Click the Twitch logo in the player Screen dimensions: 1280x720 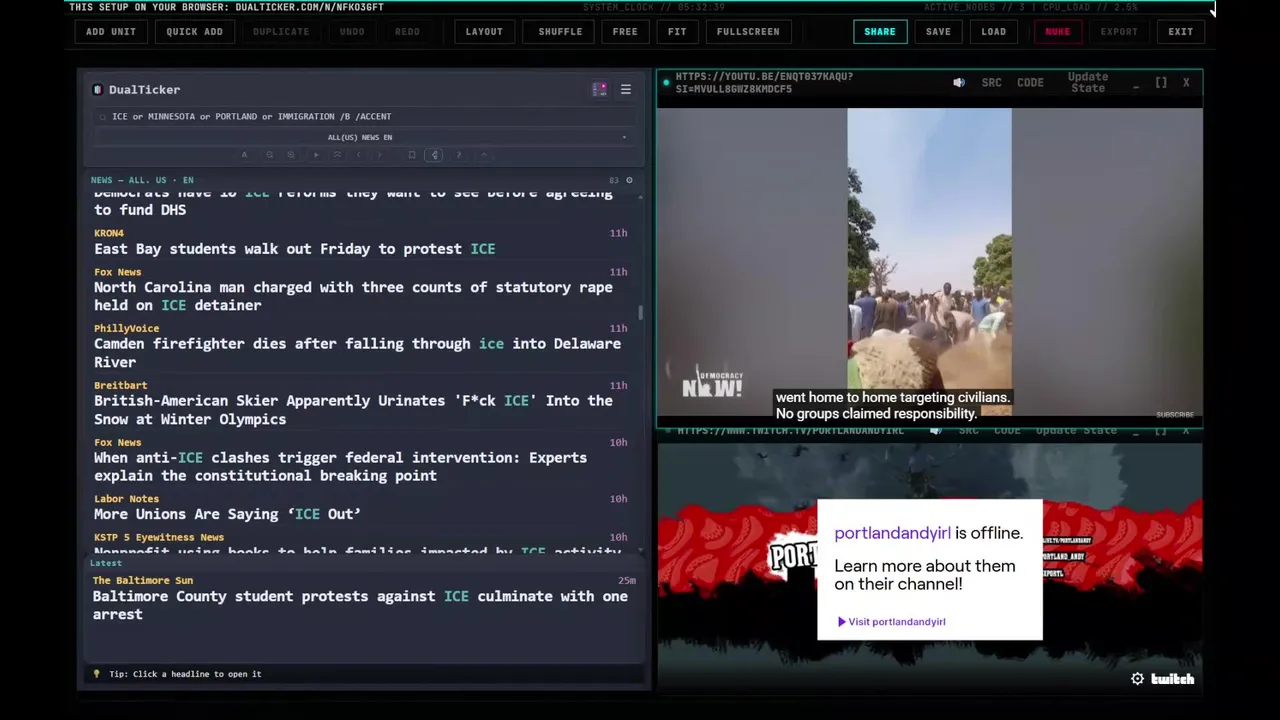click(x=1172, y=679)
